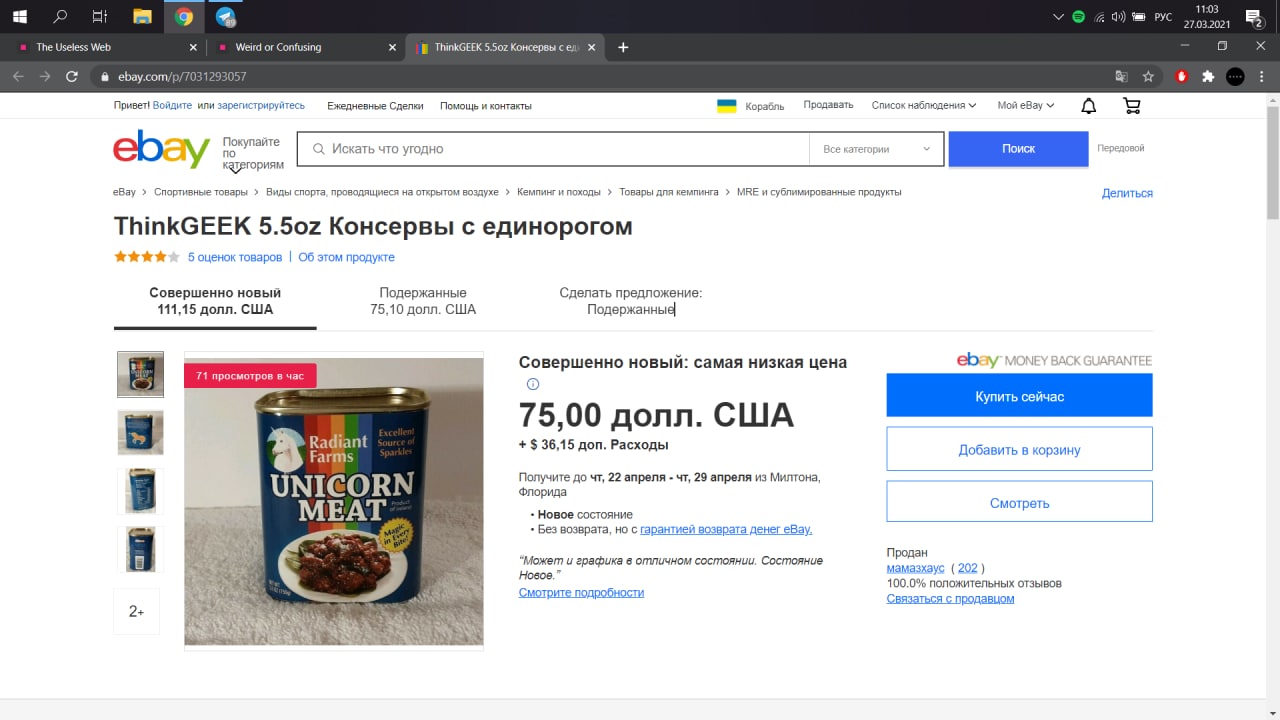
Task: Open Task View on the taskbar
Action: coord(99,16)
